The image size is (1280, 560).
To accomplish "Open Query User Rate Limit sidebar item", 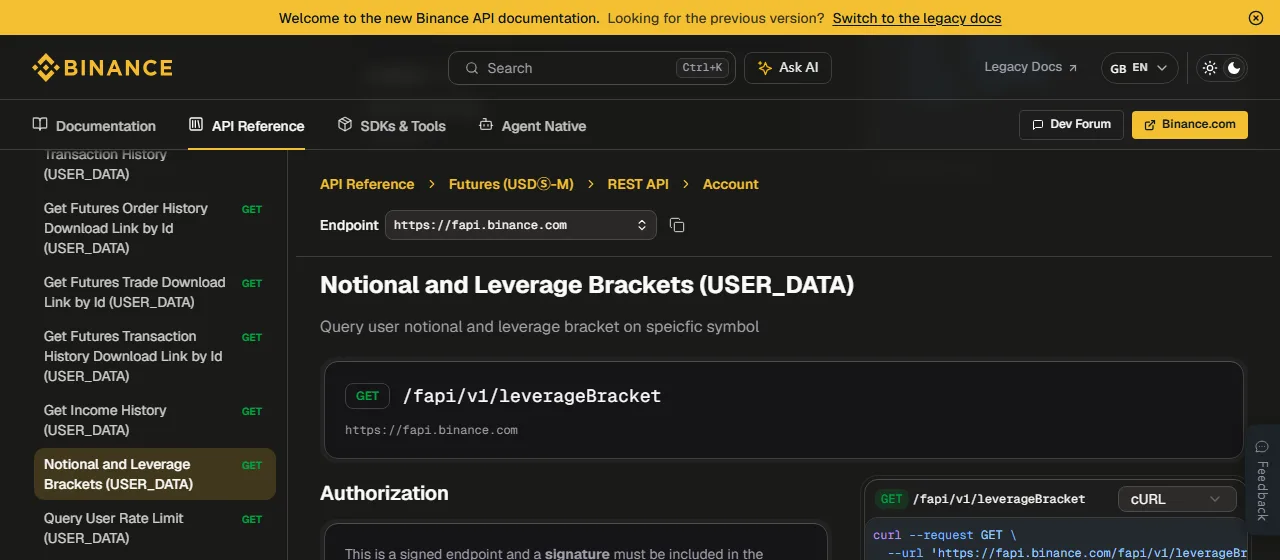I will (154, 528).
